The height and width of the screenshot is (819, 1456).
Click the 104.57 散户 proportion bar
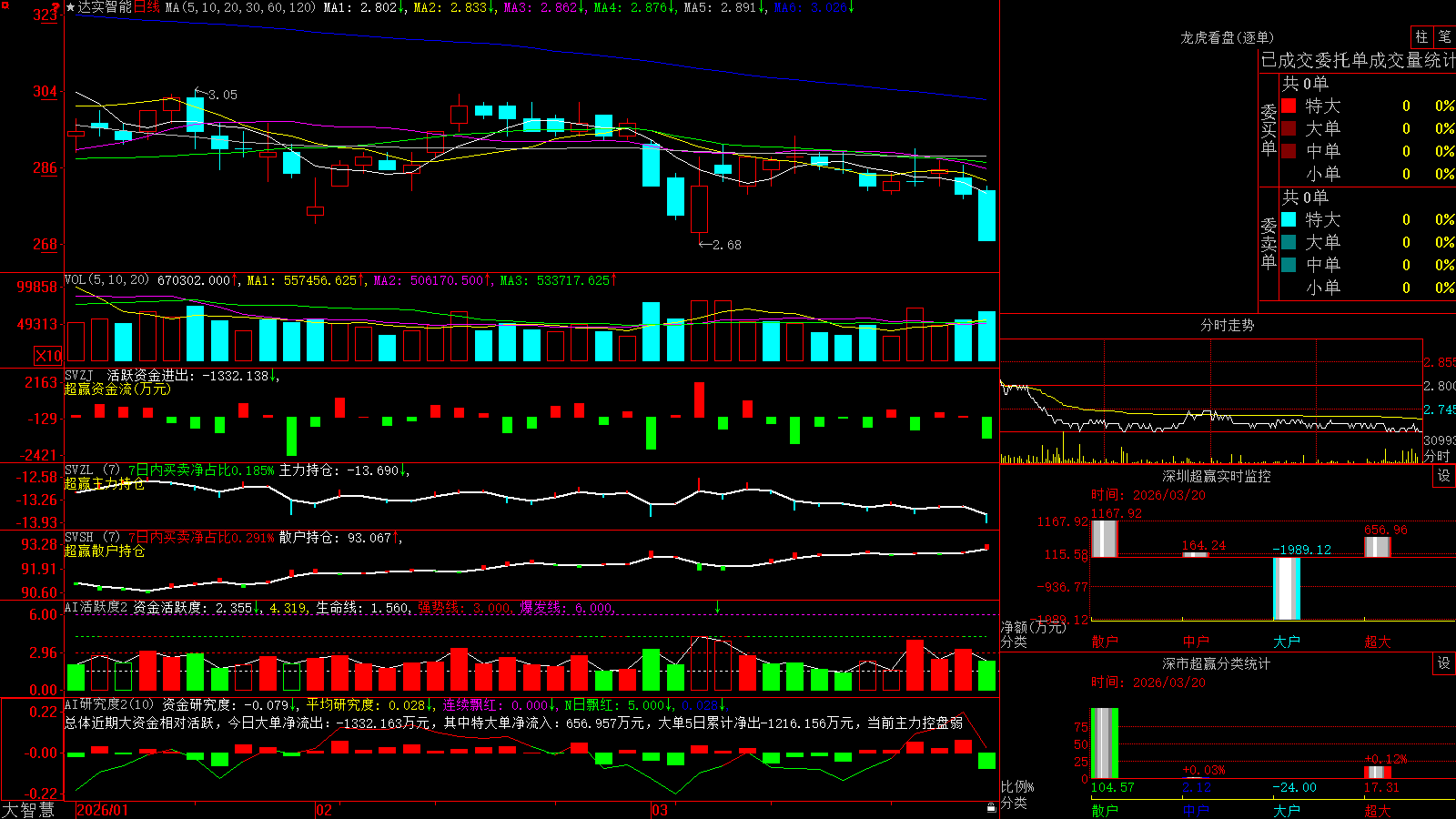click(1105, 743)
